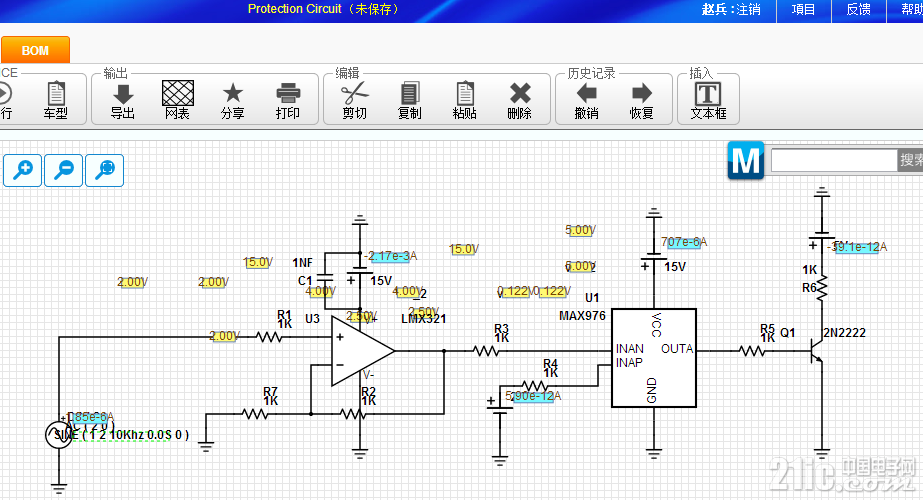Click the 5.00V voltage probe label
Viewport: 923px width, 500px height.
580,230
